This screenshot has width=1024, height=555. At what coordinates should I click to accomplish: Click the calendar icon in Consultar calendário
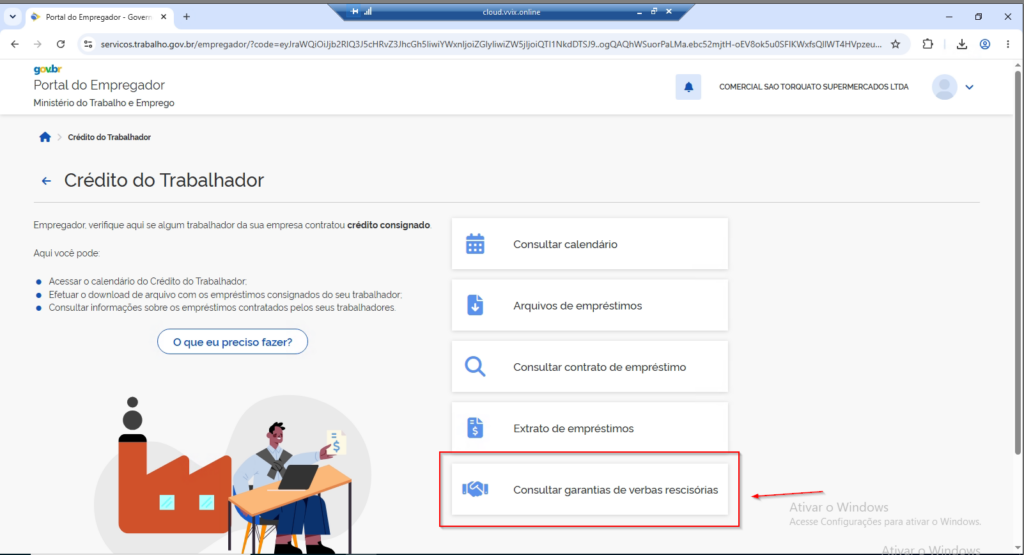[475, 244]
